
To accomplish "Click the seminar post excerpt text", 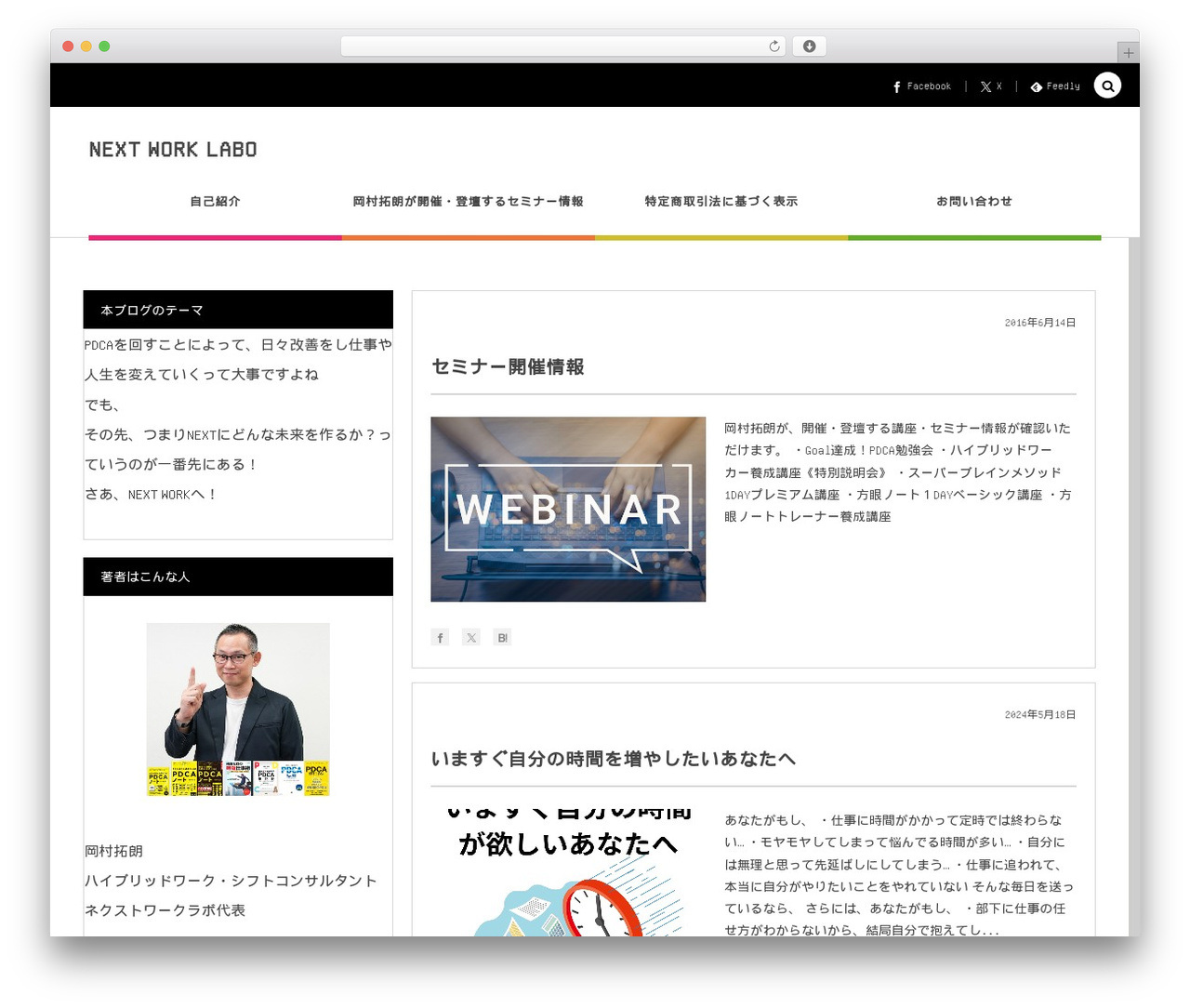I will [x=898, y=472].
